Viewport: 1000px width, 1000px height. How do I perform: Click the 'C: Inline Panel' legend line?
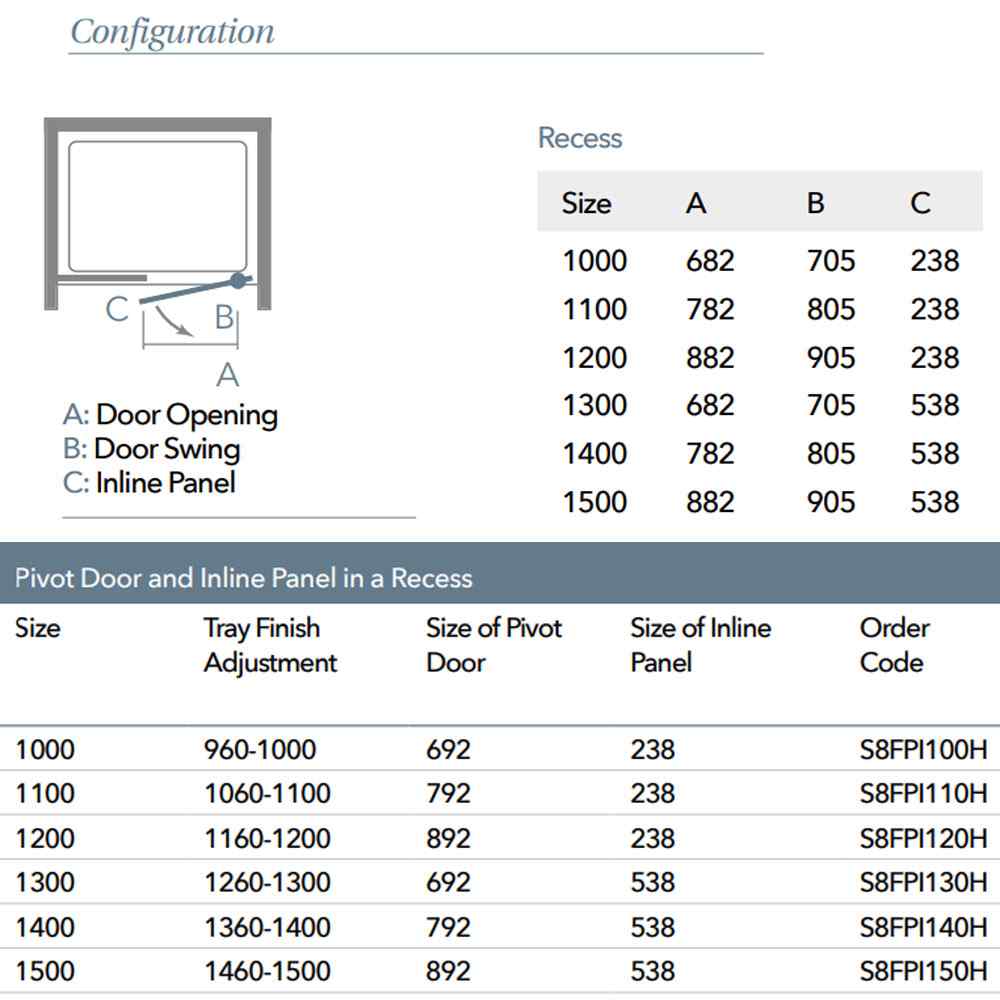click(149, 483)
